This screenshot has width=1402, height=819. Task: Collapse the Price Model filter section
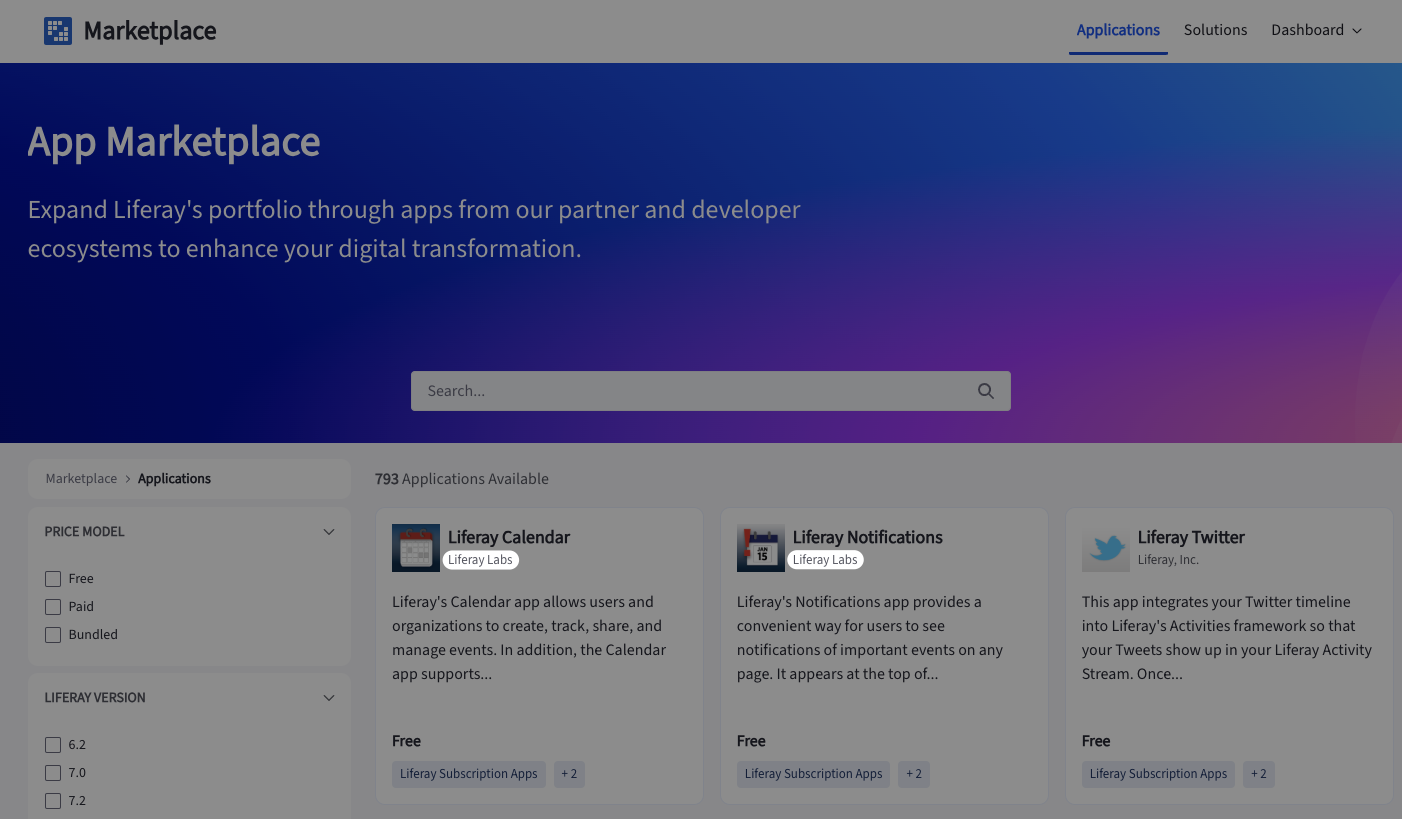[329, 532]
